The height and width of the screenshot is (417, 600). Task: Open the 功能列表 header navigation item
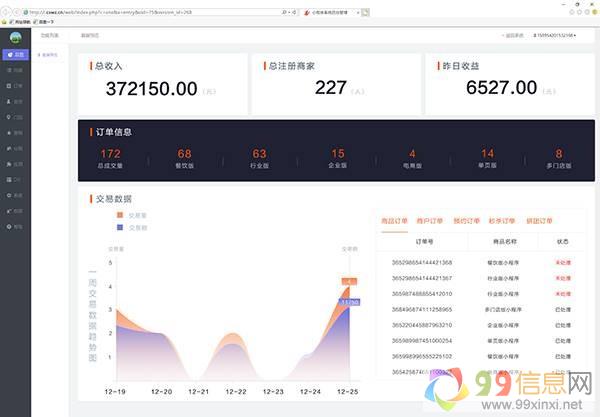[x=49, y=35]
